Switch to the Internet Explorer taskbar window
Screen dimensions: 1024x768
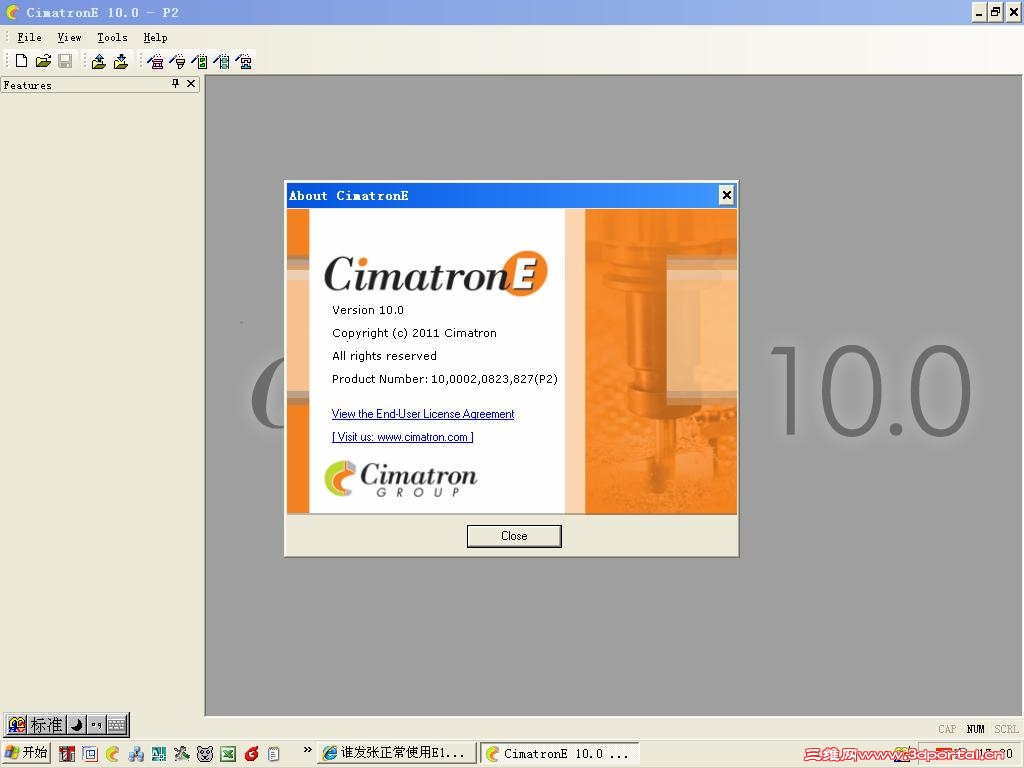[397, 753]
